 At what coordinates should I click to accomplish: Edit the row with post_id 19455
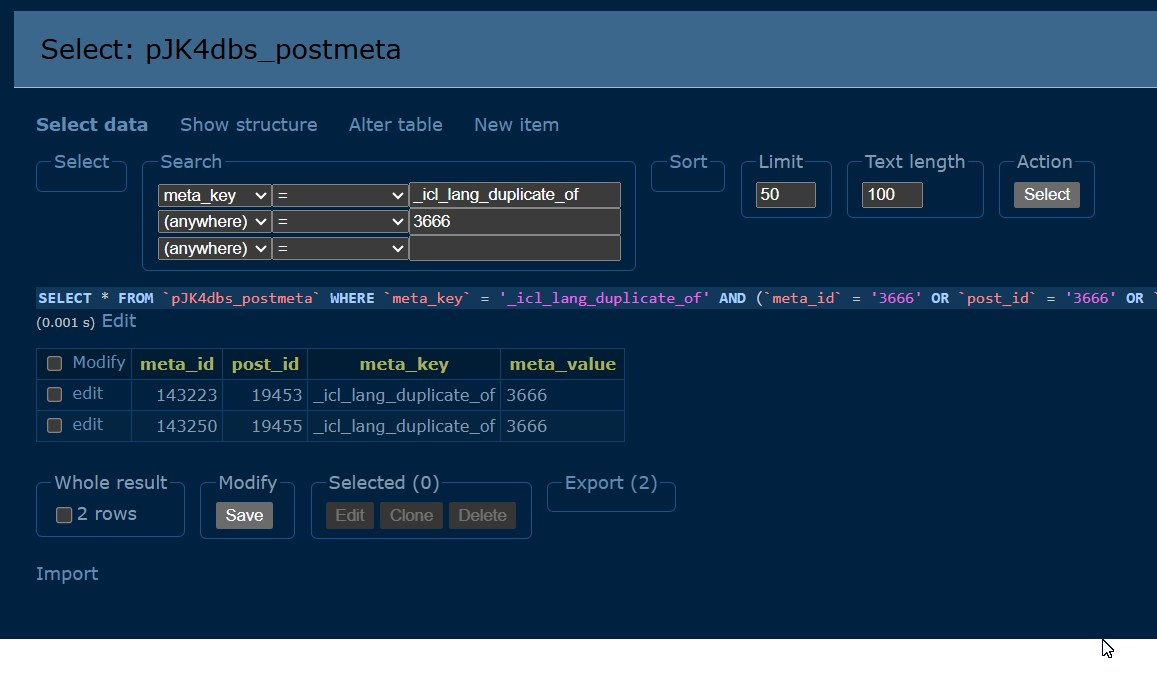(87, 425)
